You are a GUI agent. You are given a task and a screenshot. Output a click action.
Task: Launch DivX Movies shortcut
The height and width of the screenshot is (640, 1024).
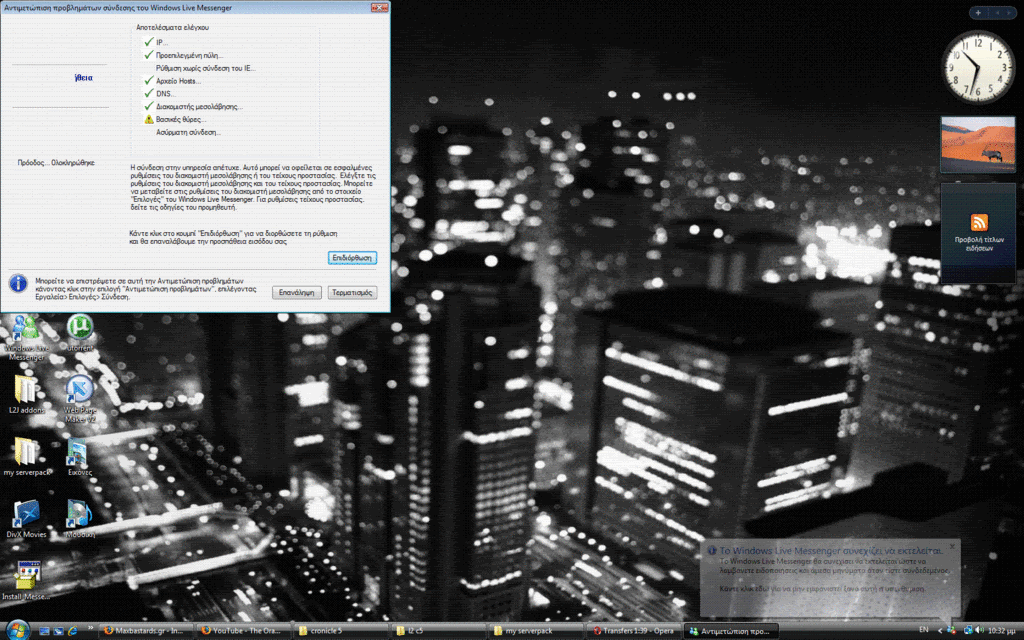tap(26, 514)
